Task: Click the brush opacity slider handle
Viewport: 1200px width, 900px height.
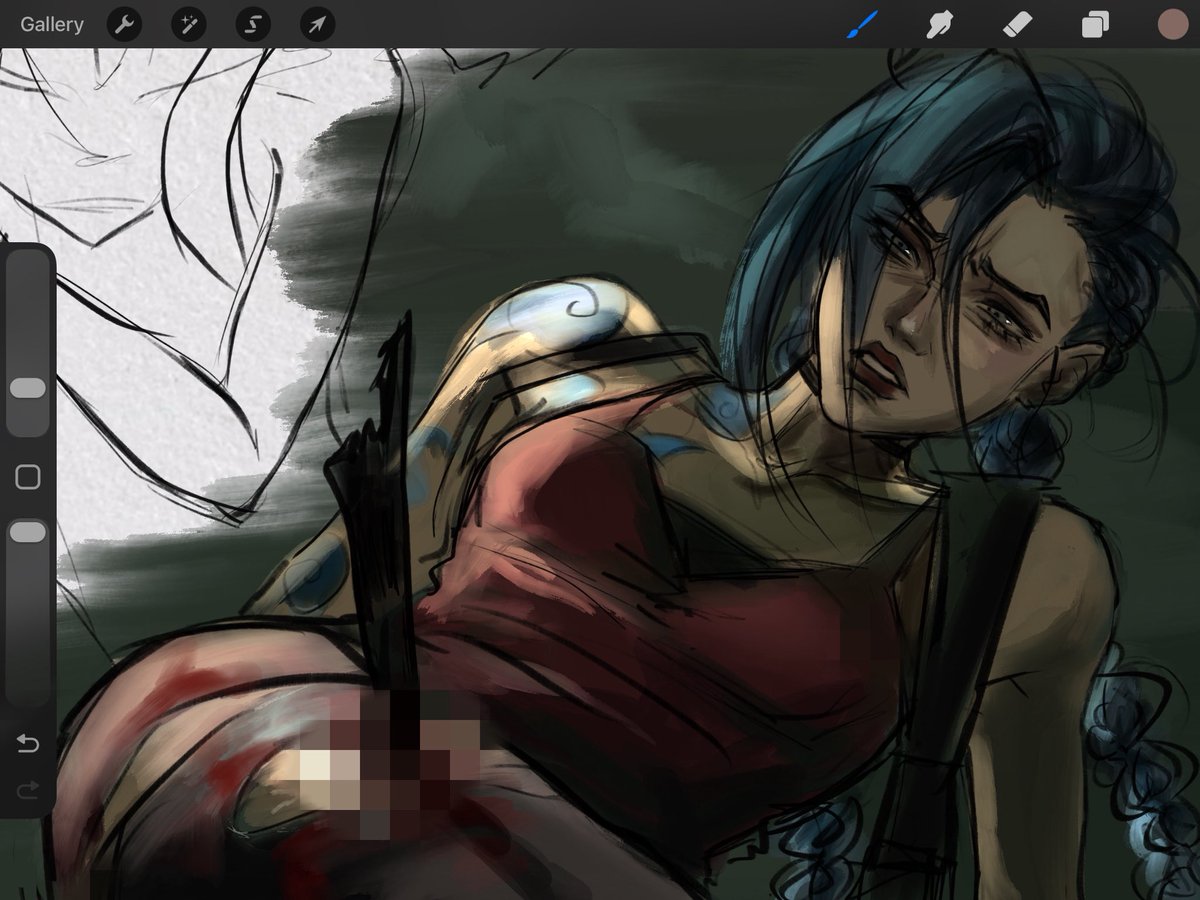Action: tap(28, 532)
